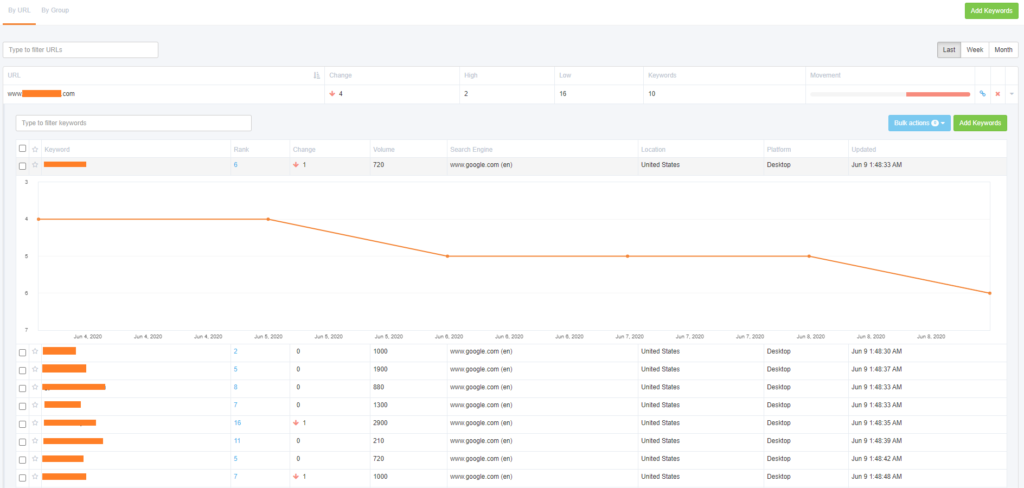1024x488 pixels.
Task: Select the Month time range
Action: point(1004,50)
